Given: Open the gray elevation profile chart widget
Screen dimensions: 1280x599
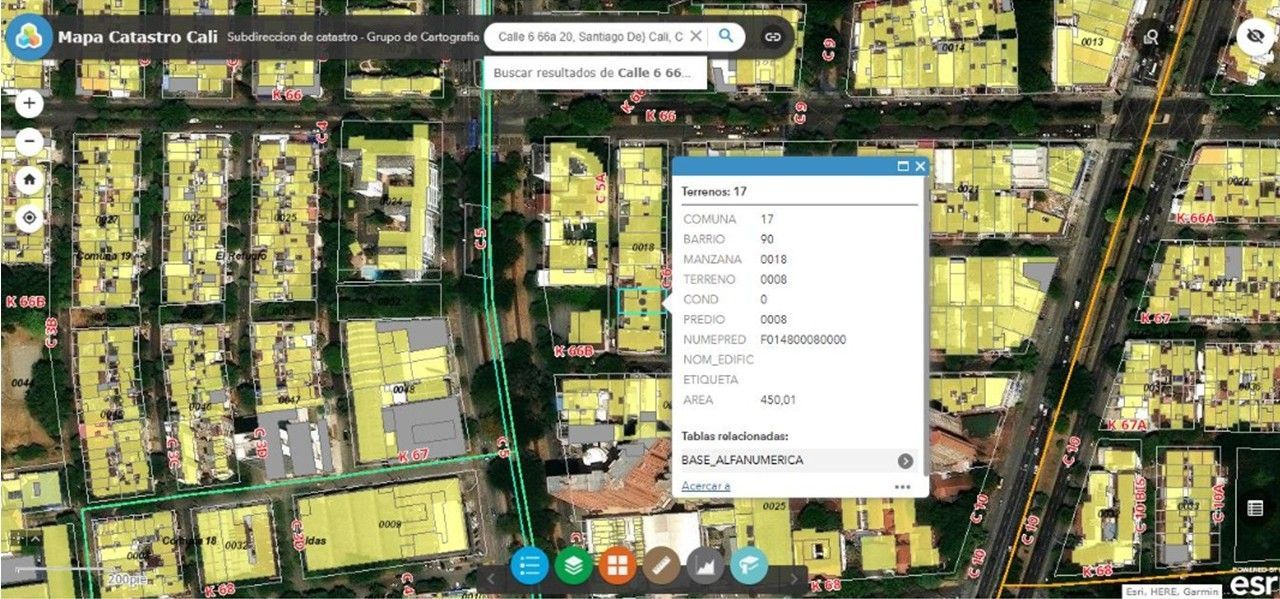Looking at the screenshot, I should point(705,566).
